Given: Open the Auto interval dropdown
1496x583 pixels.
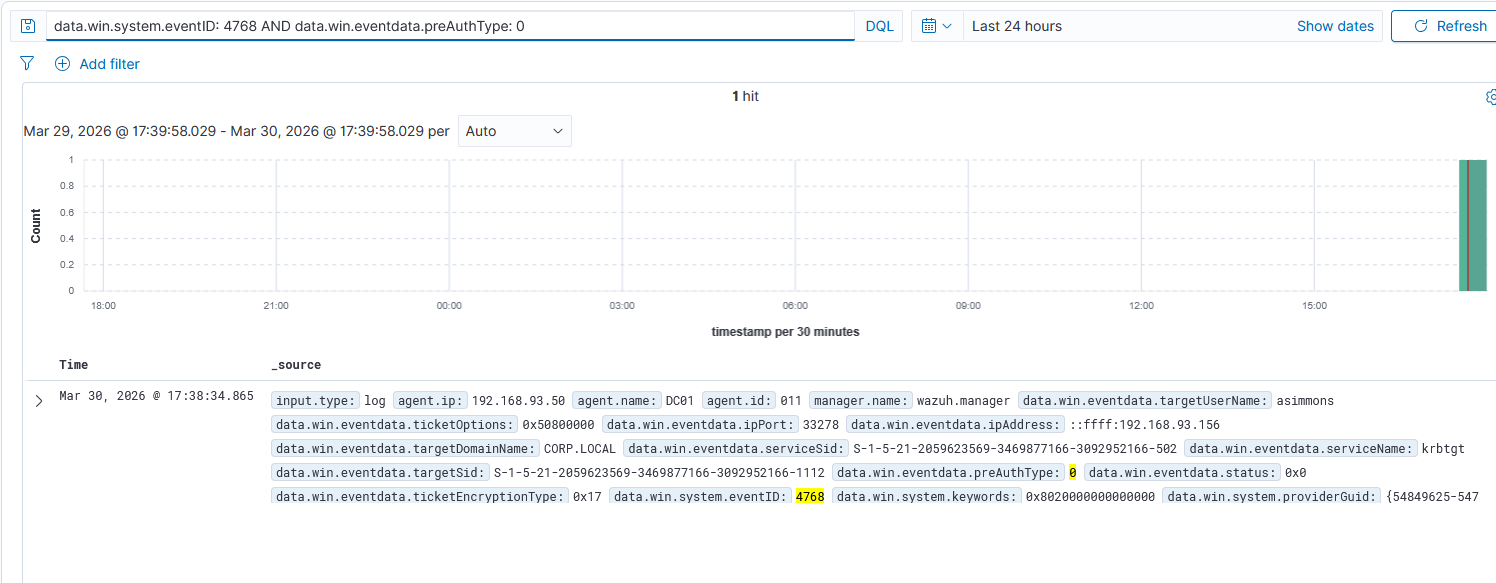Looking at the screenshot, I should pos(515,131).
